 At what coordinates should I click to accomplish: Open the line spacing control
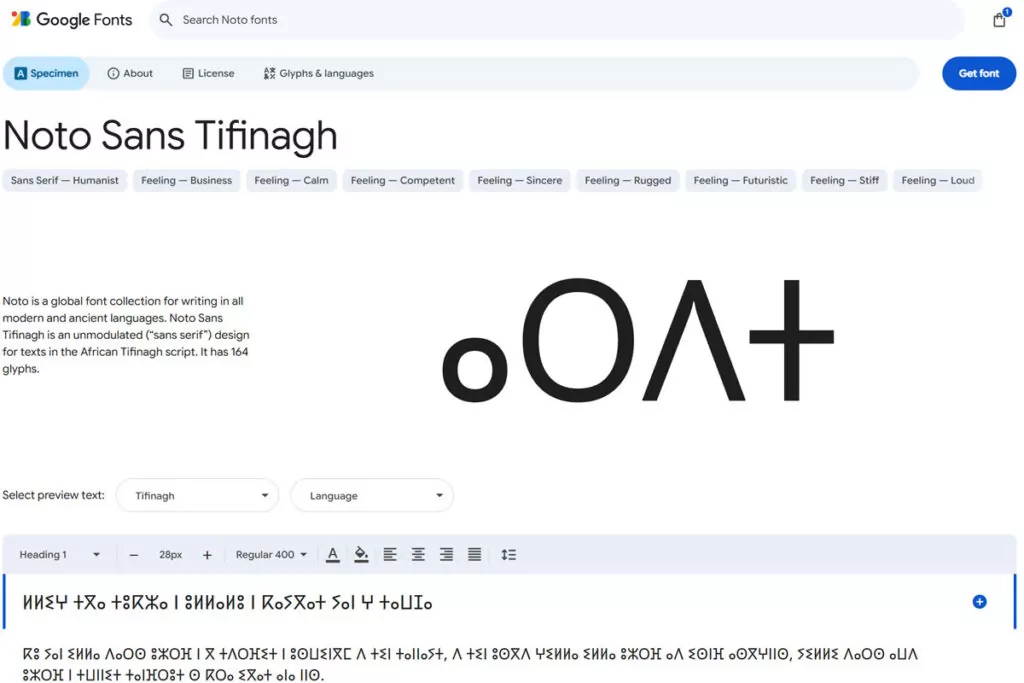point(508,554)
